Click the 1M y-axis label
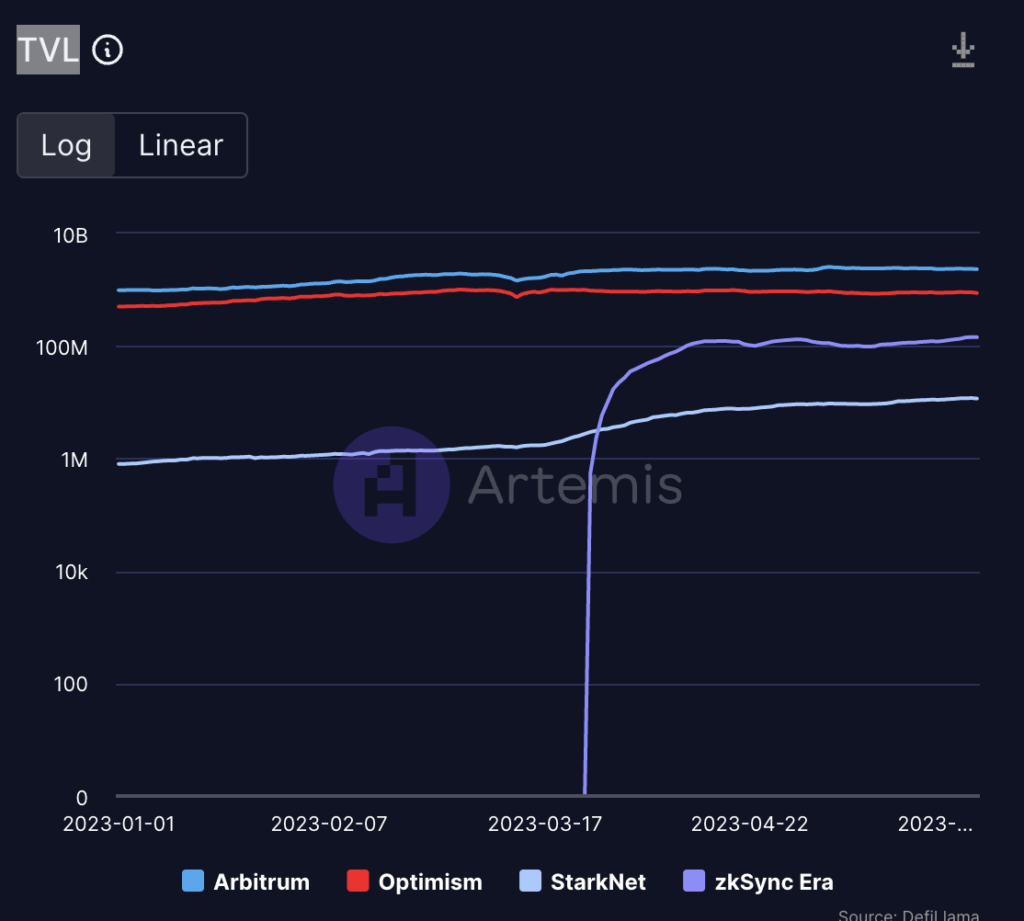 tap(74, 460)
